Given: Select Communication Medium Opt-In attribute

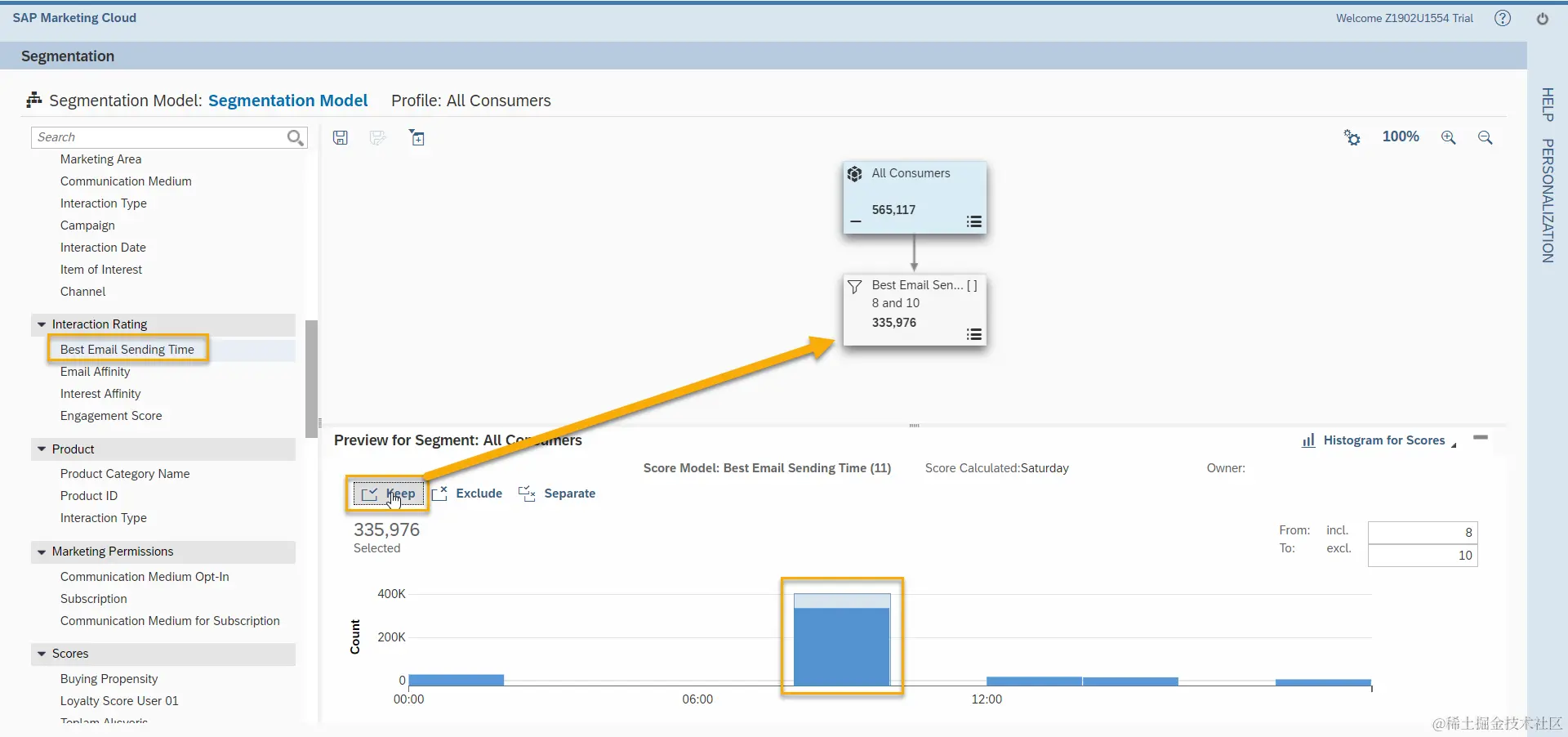Looking at the screenshot, I should [x=145, y=577].
